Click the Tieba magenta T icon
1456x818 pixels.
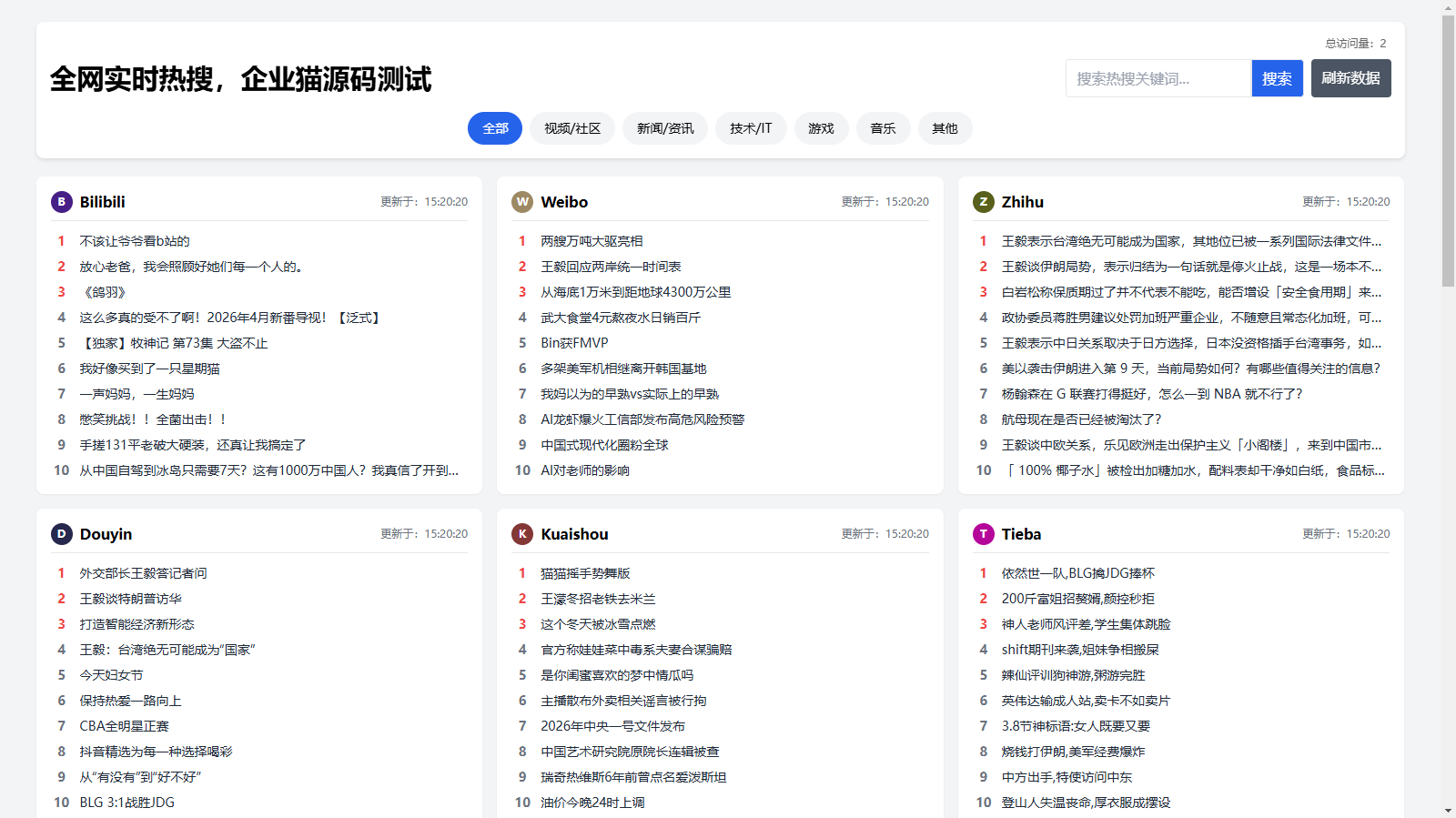click(983, 534)
